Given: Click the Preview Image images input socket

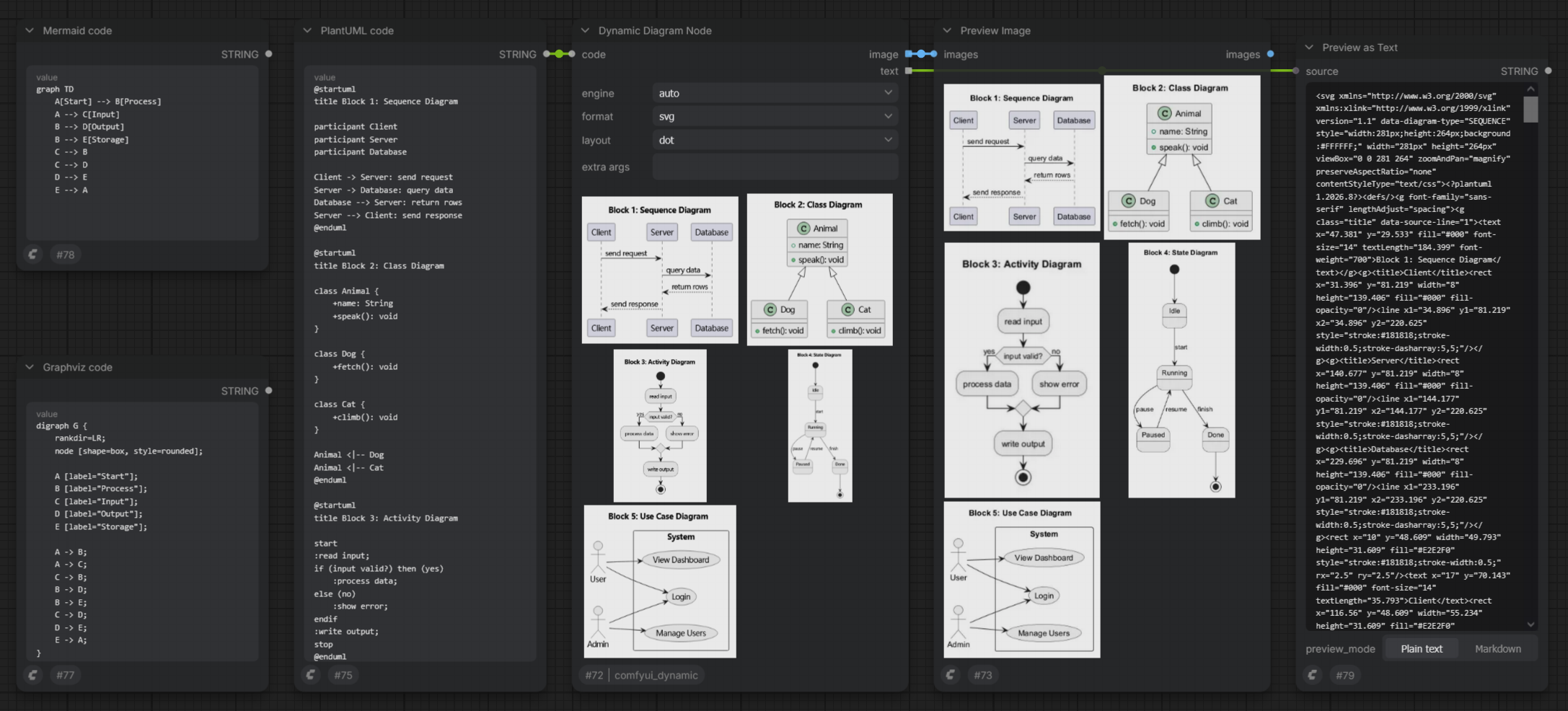Looking at the screenshot, I should click(x=934, y=54).
